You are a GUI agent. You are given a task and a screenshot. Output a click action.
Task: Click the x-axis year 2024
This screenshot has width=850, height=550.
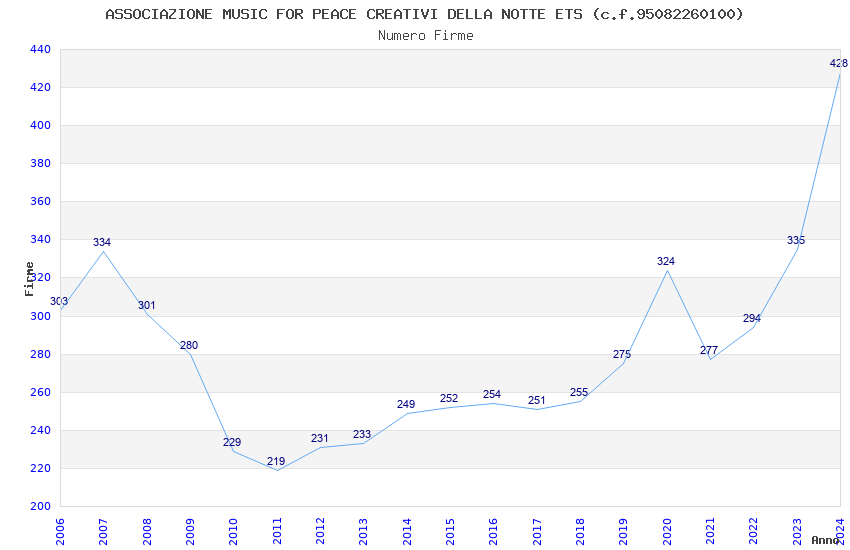[x=841, y=531]
